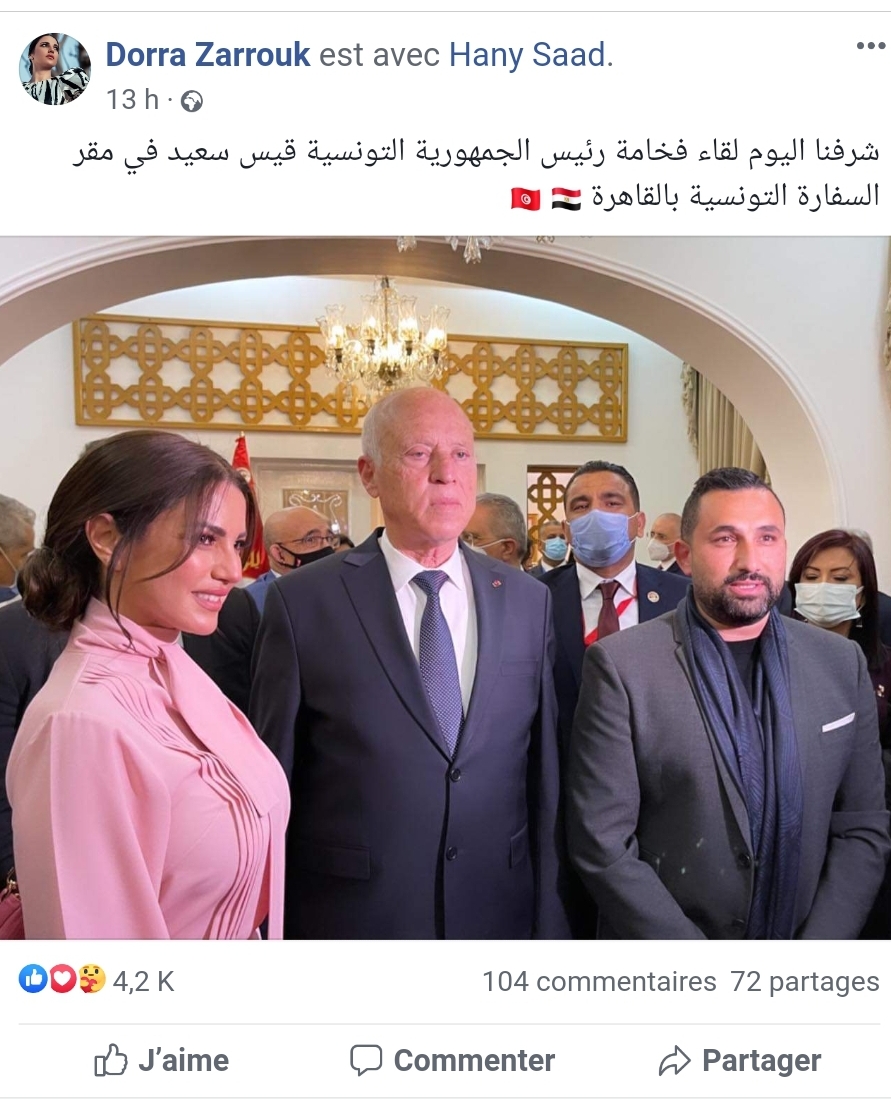The height and width of the screenshot is (1102, 891).
Task: Open the 104 commentaires list
Action: (x=599, y=981)
